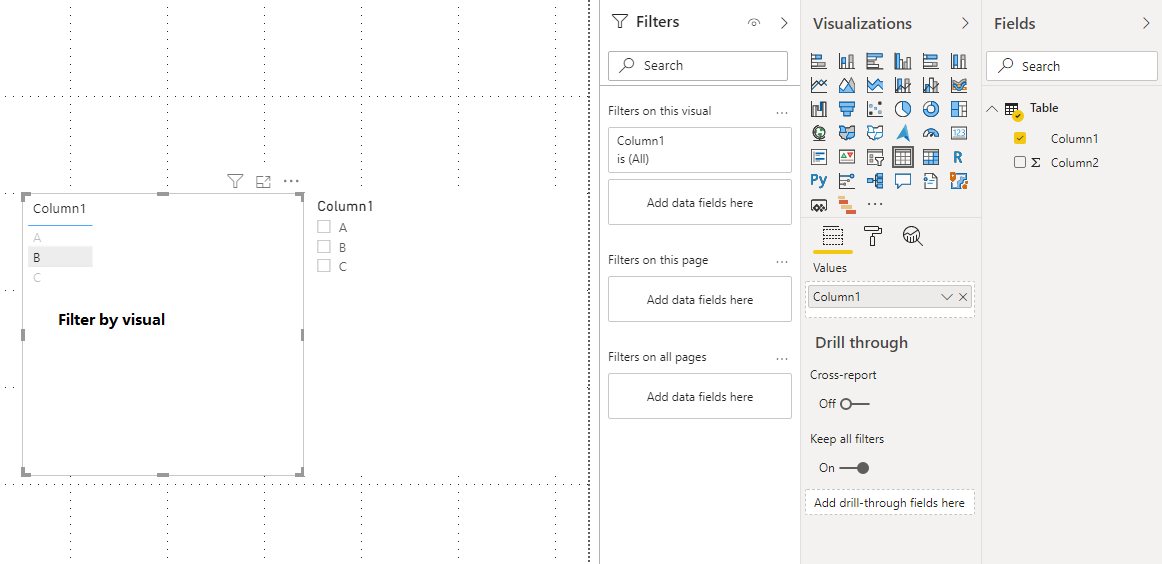The width and height of the screenshot is (1162, 564).
Task: Select the Line chart visual
Action: [x=819, y=85]
